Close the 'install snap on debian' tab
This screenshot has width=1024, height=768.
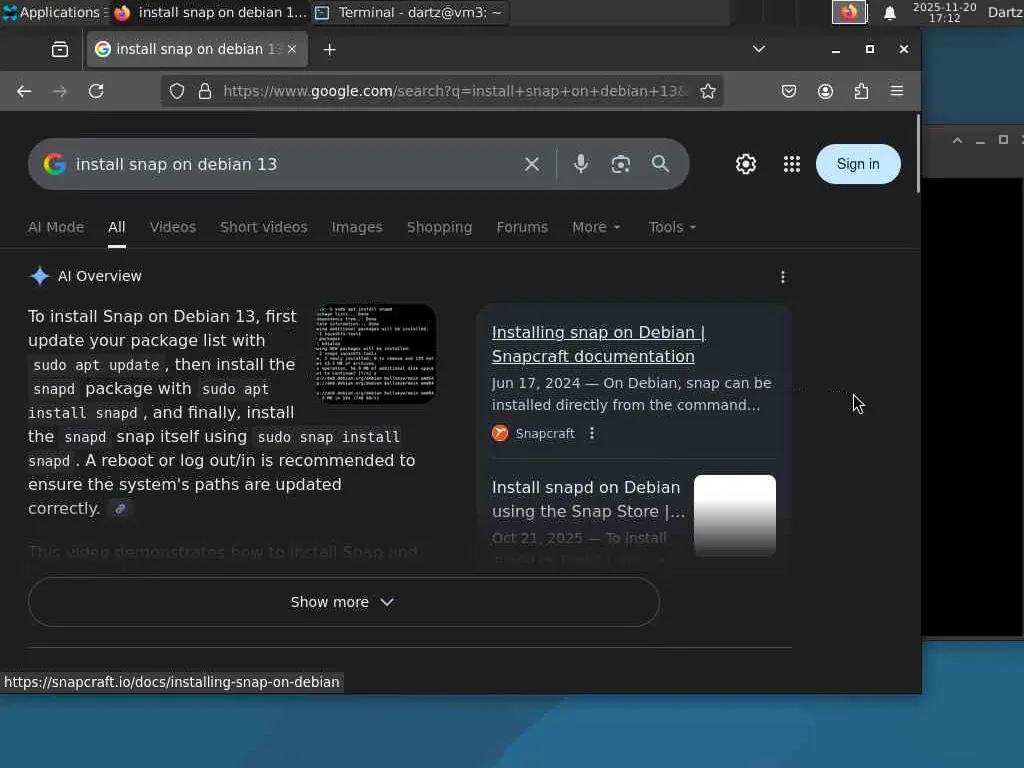292,49
